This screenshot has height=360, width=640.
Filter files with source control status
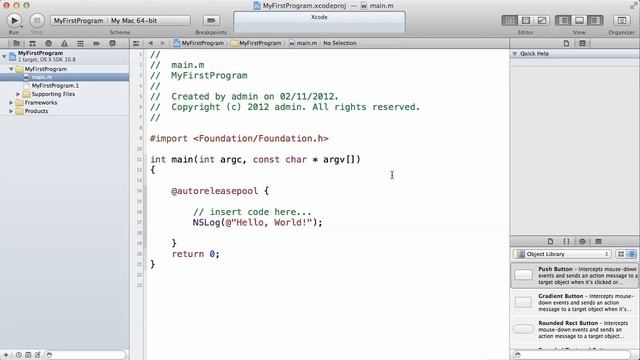click(x=28, y=355)
